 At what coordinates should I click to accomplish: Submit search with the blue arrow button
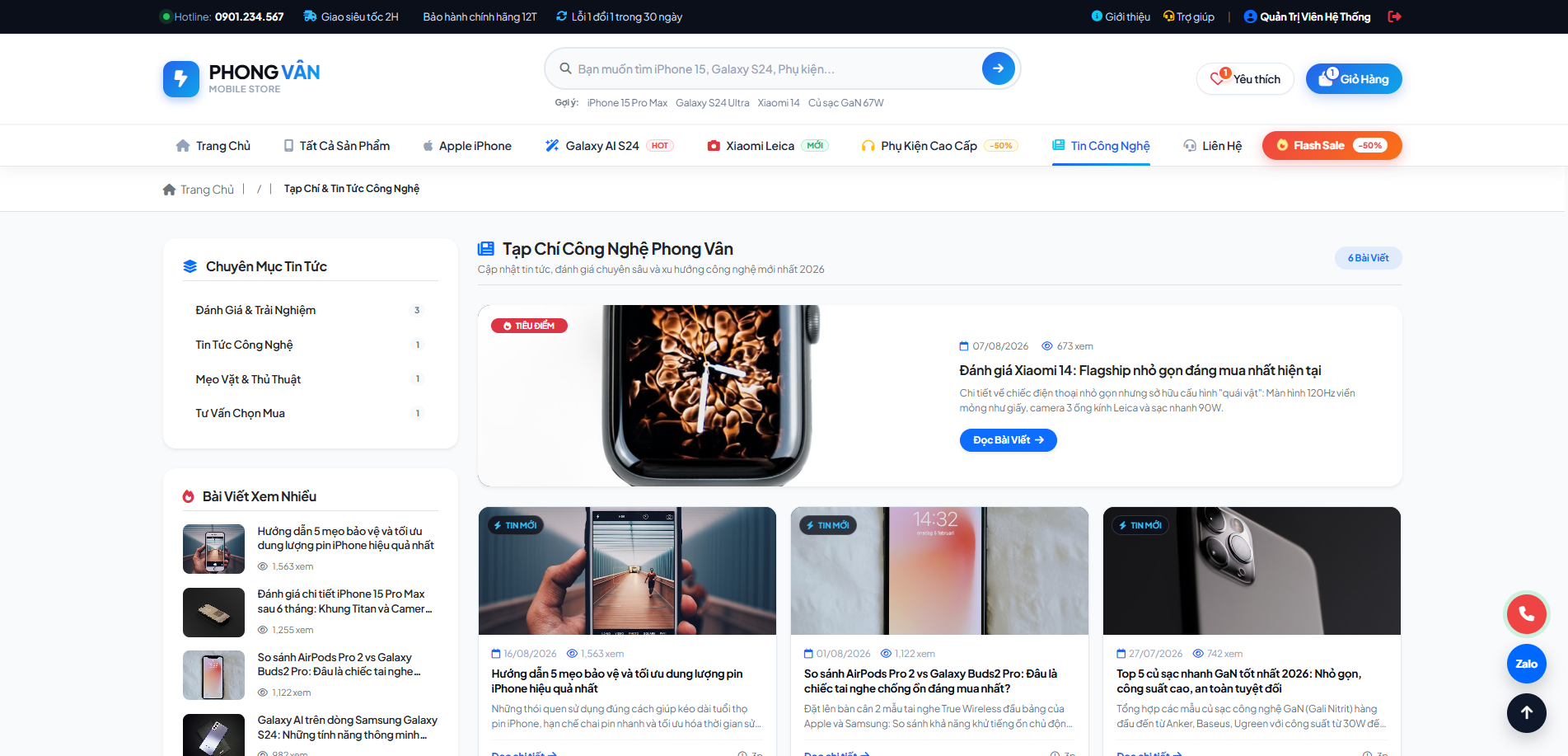click(x=998, y=68)
